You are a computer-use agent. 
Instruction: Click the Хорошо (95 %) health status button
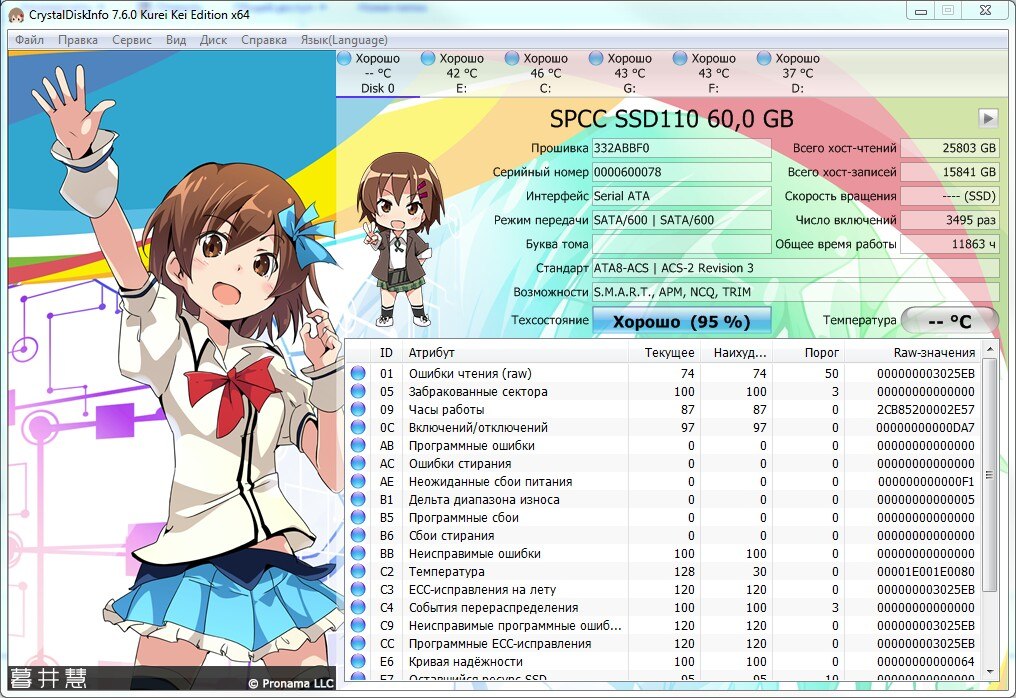[682, 321]
